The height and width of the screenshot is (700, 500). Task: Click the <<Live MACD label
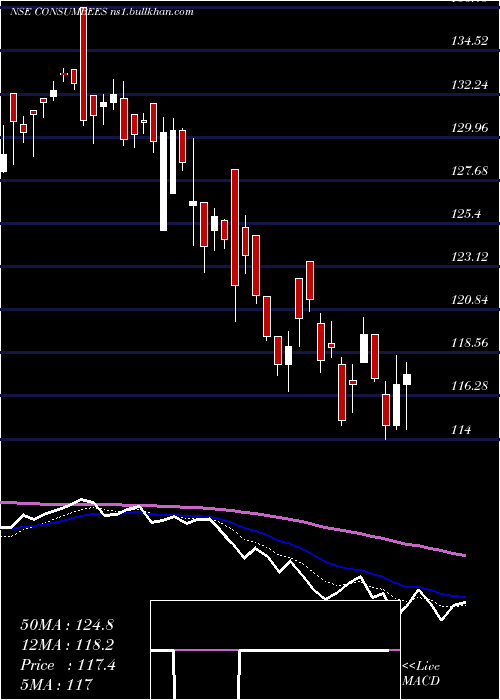421,674
